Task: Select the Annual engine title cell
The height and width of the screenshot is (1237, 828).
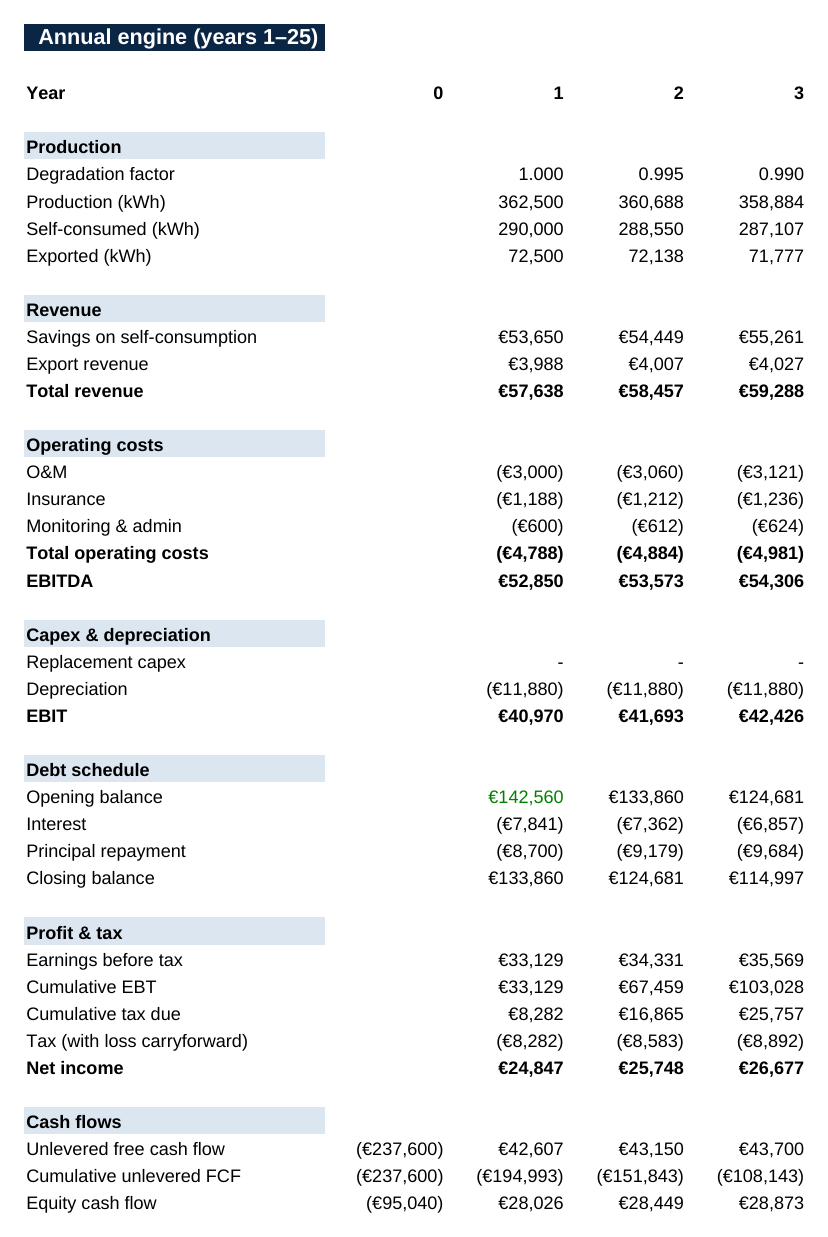Action: (174, 38)
